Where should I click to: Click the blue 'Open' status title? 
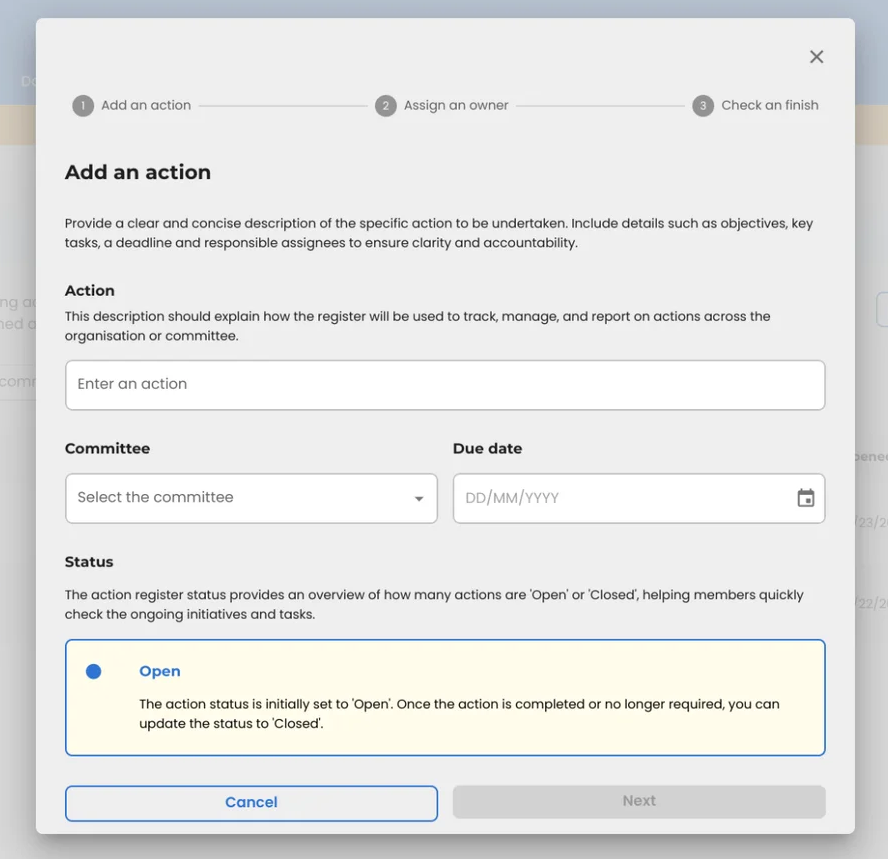160,672
